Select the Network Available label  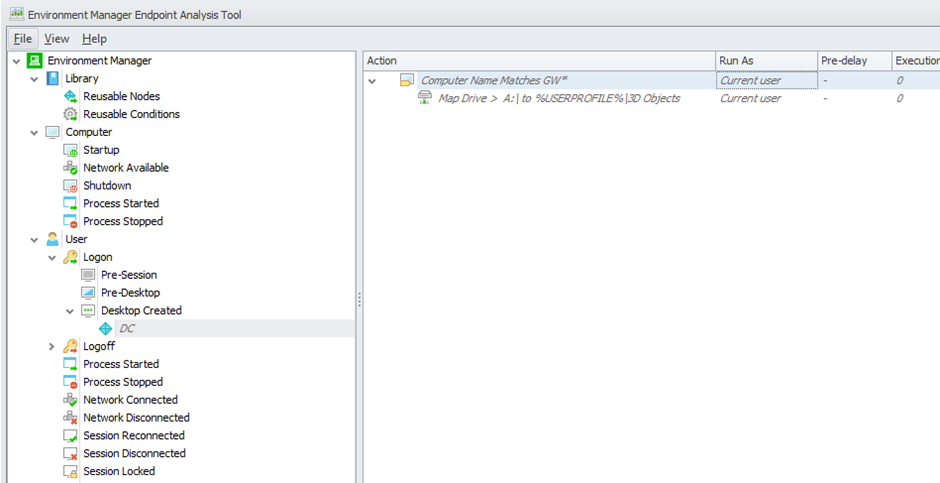tap(126, 168)
